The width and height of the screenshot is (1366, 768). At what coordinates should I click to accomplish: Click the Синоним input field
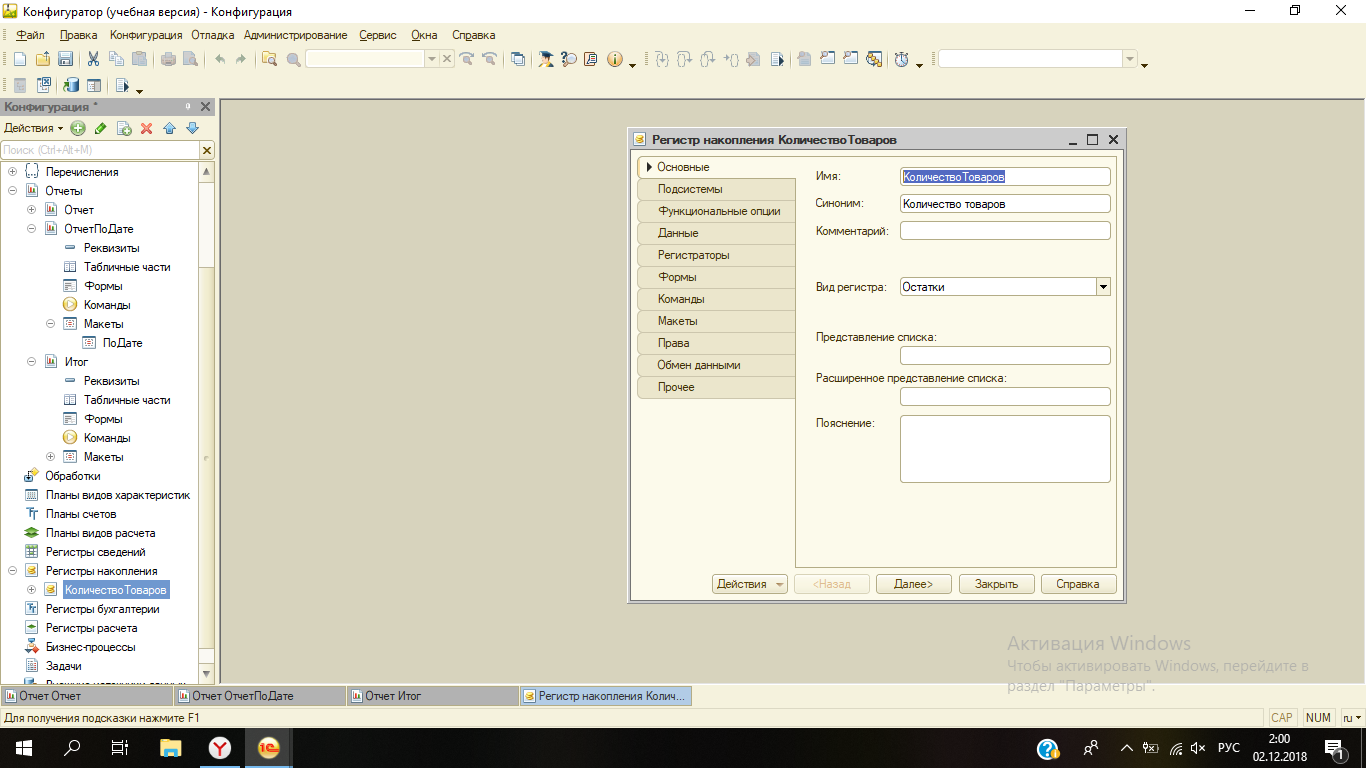[1005, 204]
